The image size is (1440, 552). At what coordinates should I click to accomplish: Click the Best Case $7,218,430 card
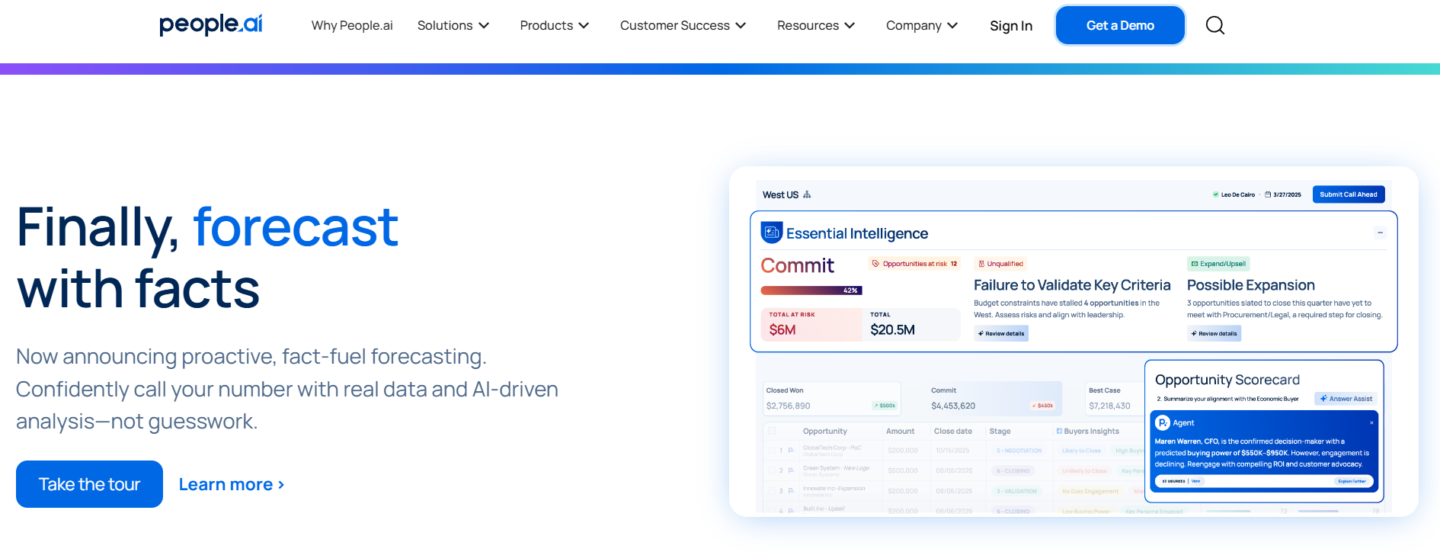1113,399
